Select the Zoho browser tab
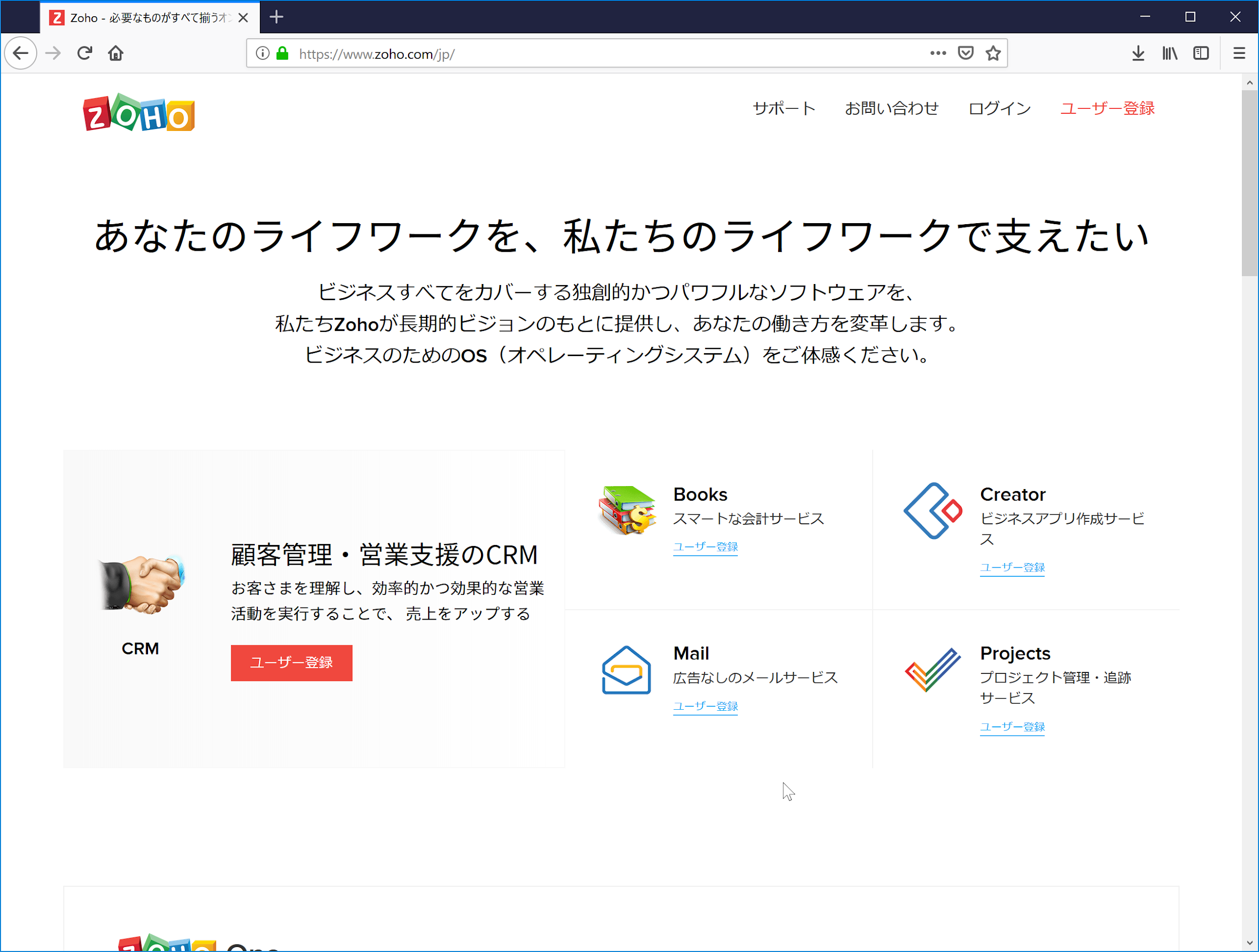The width and height of the screenshot is (1259, 952). (150, 18)
